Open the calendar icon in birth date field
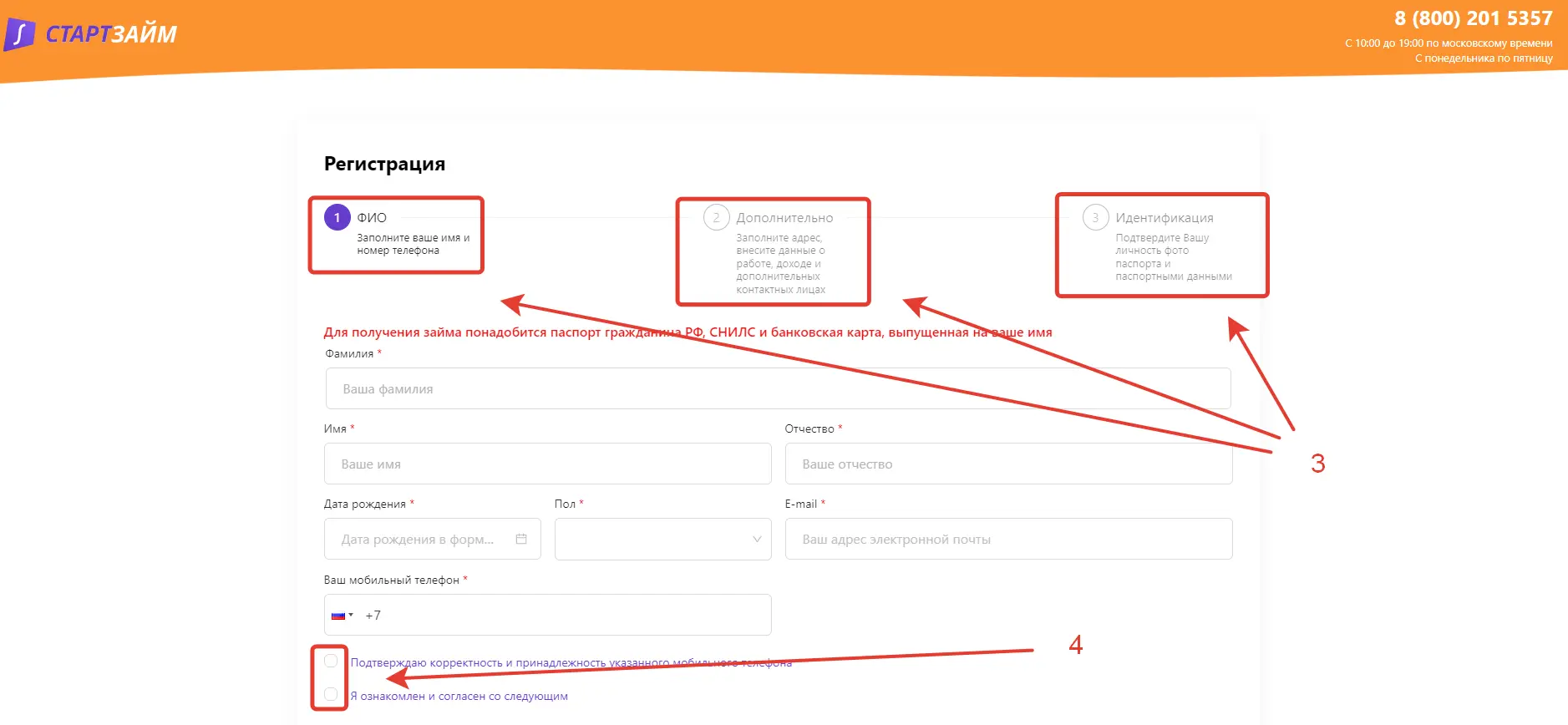 pyautogui.click(x=521, y=539)
